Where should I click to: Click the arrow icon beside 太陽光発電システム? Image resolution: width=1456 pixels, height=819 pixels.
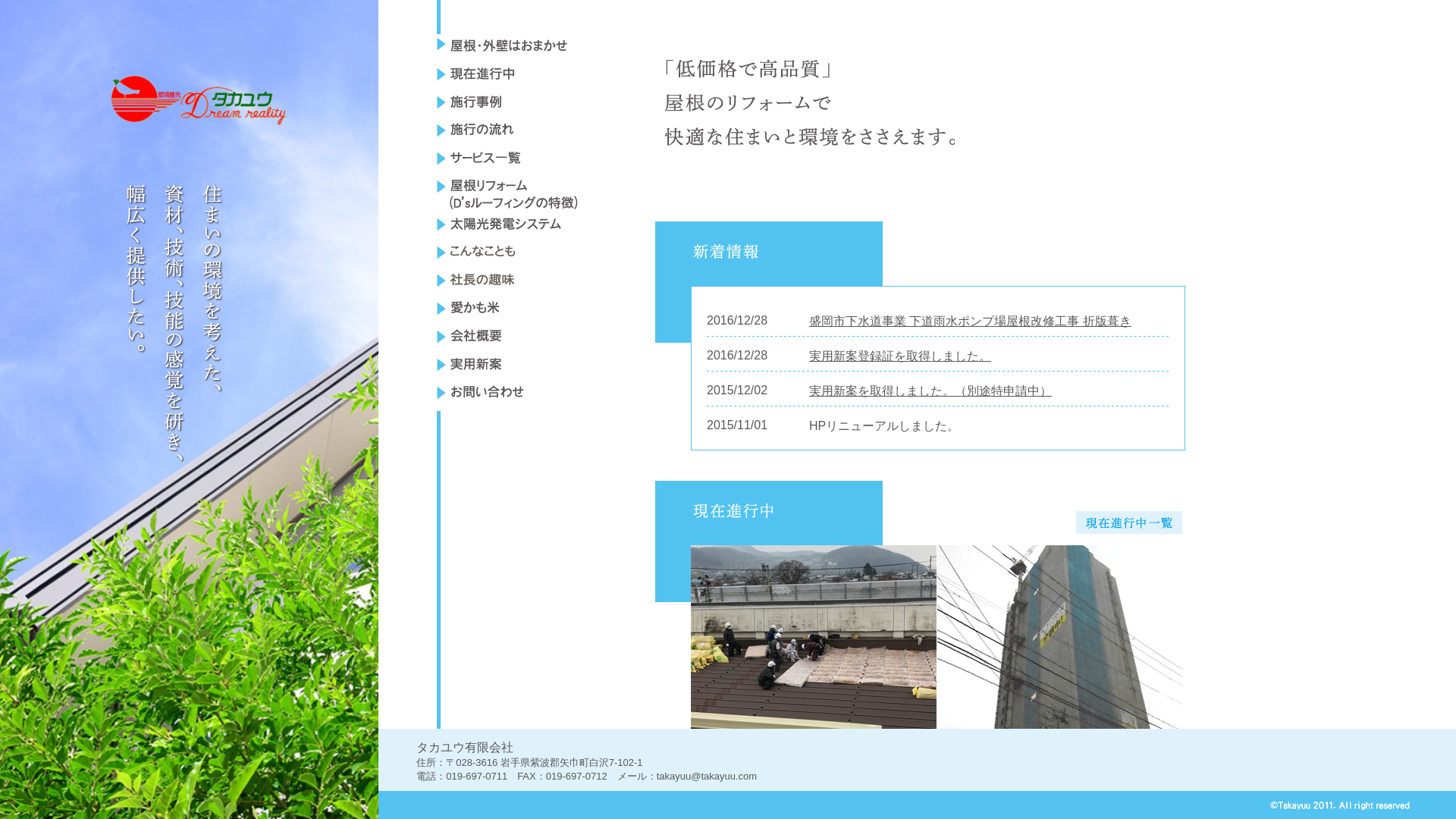440,224
